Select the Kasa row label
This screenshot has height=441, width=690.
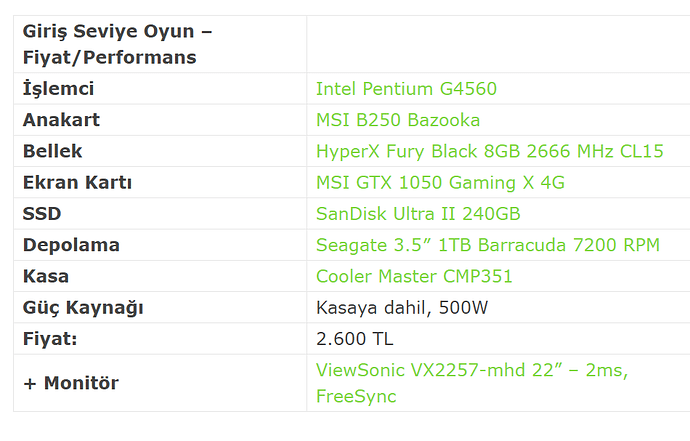[x=46, y=276]
